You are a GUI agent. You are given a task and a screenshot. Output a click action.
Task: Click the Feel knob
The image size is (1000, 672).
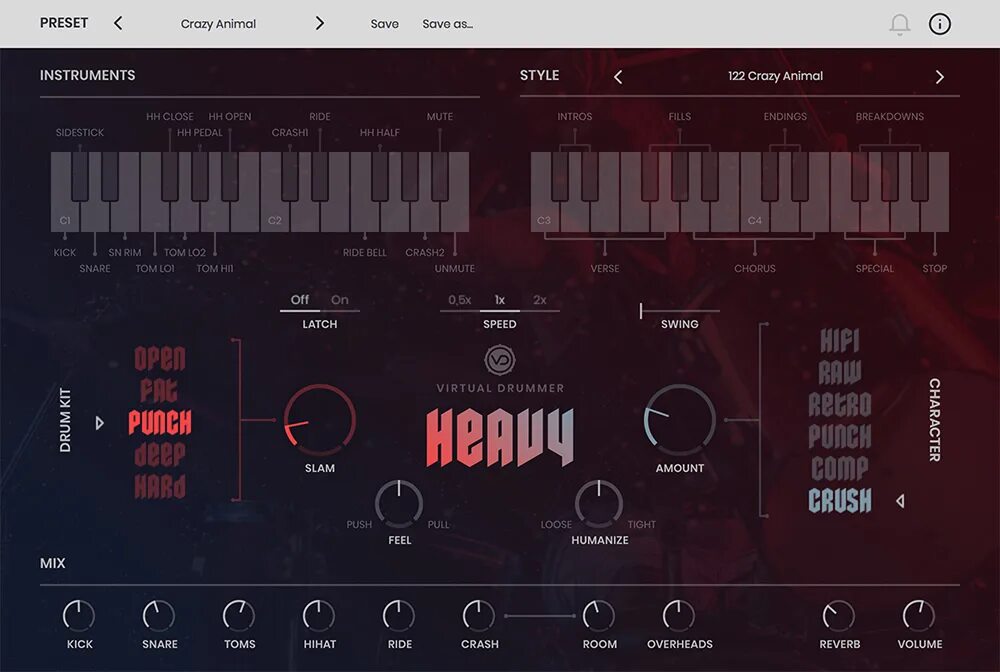pyautogui.click(x=399, y=504)
